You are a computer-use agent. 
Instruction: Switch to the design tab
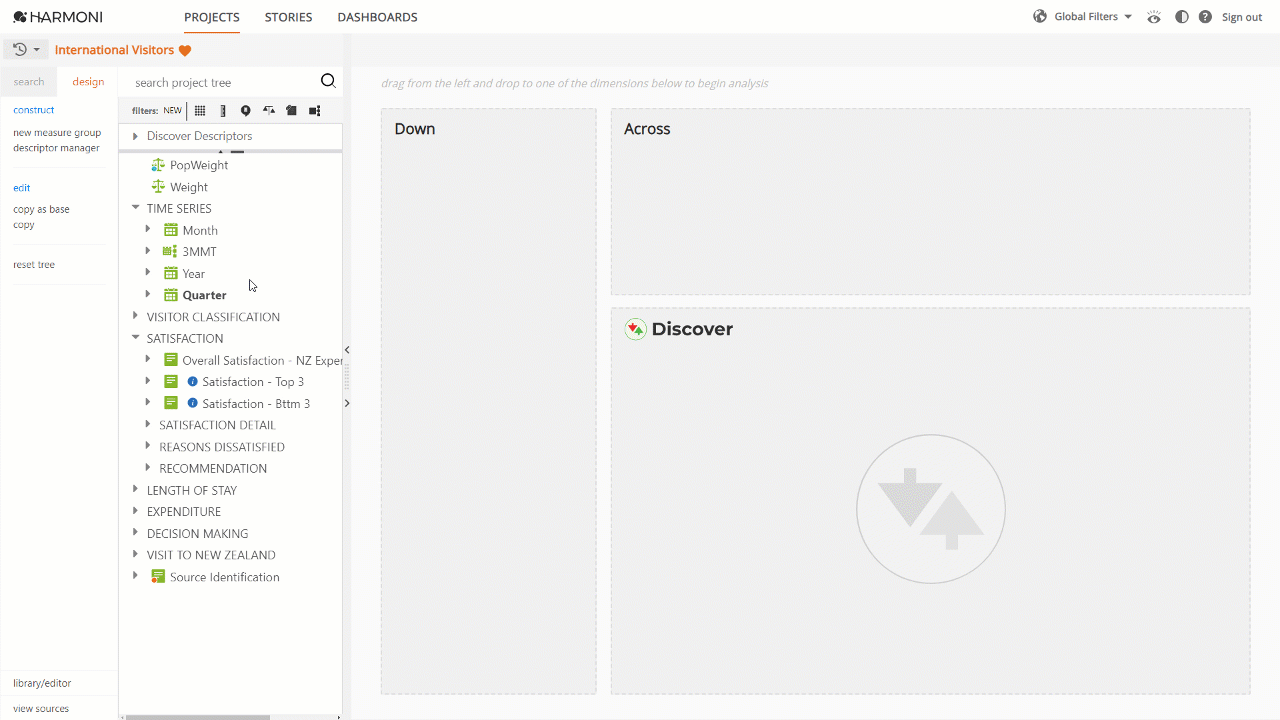88,82
